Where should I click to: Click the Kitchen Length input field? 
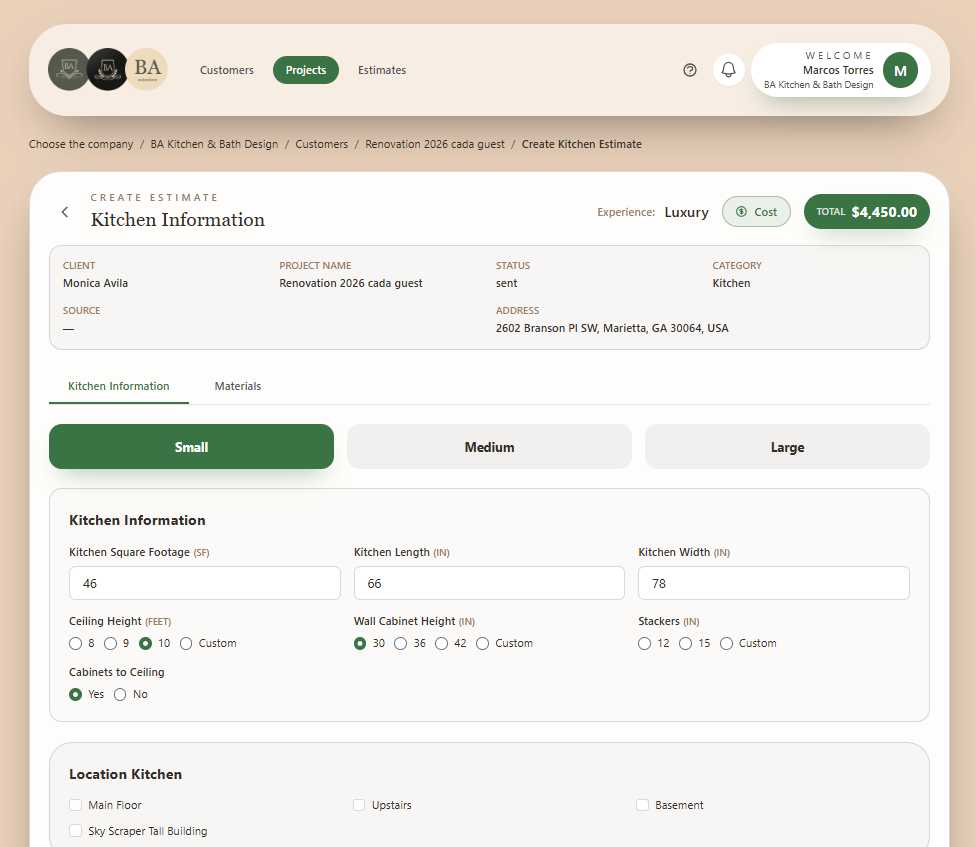point(489,583)
